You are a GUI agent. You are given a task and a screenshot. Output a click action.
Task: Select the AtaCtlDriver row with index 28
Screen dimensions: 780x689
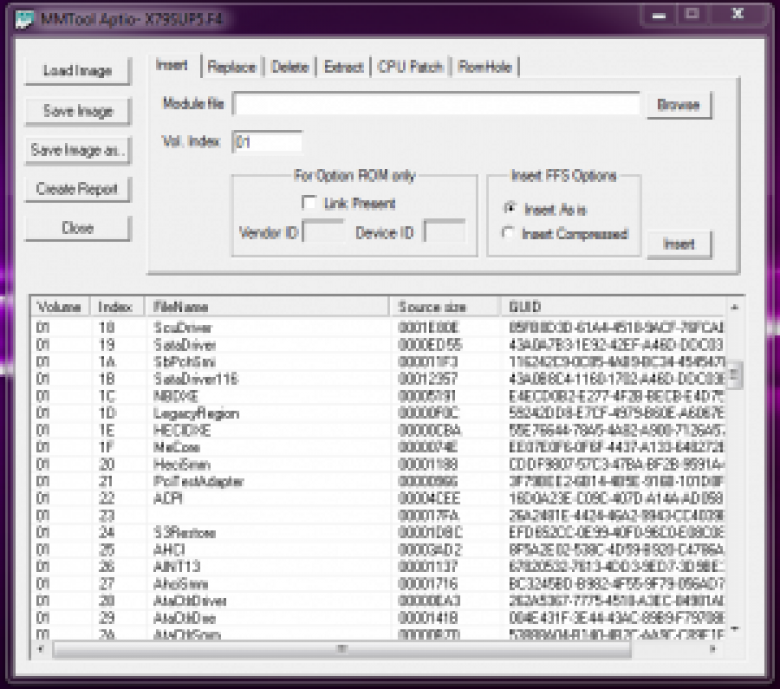pyautogui.click(x=378, y=601)
